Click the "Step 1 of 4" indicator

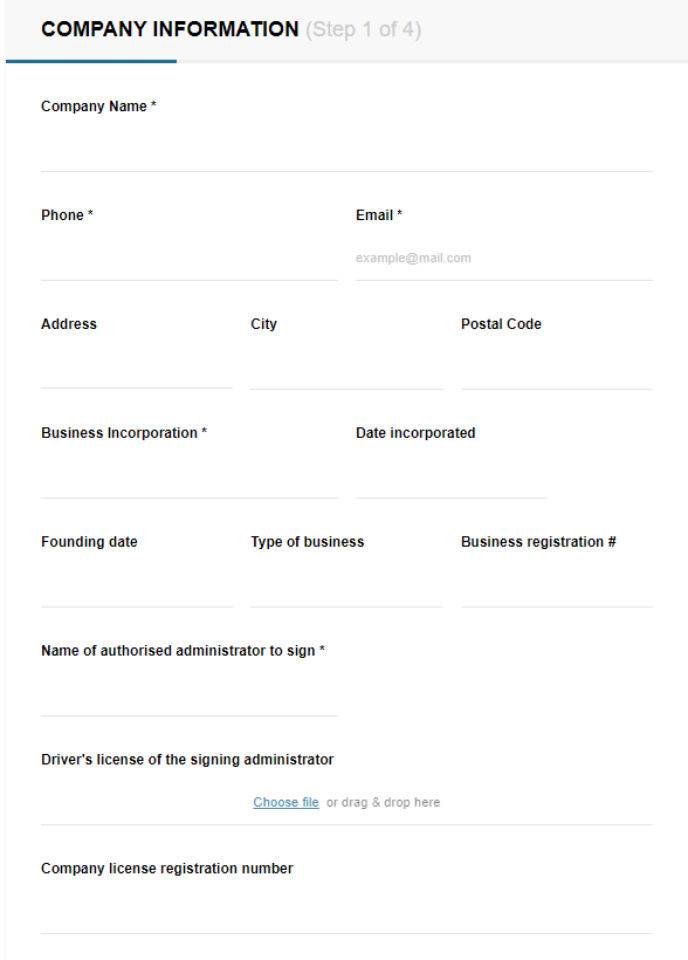pyautogui.click(x=364, y=30)
